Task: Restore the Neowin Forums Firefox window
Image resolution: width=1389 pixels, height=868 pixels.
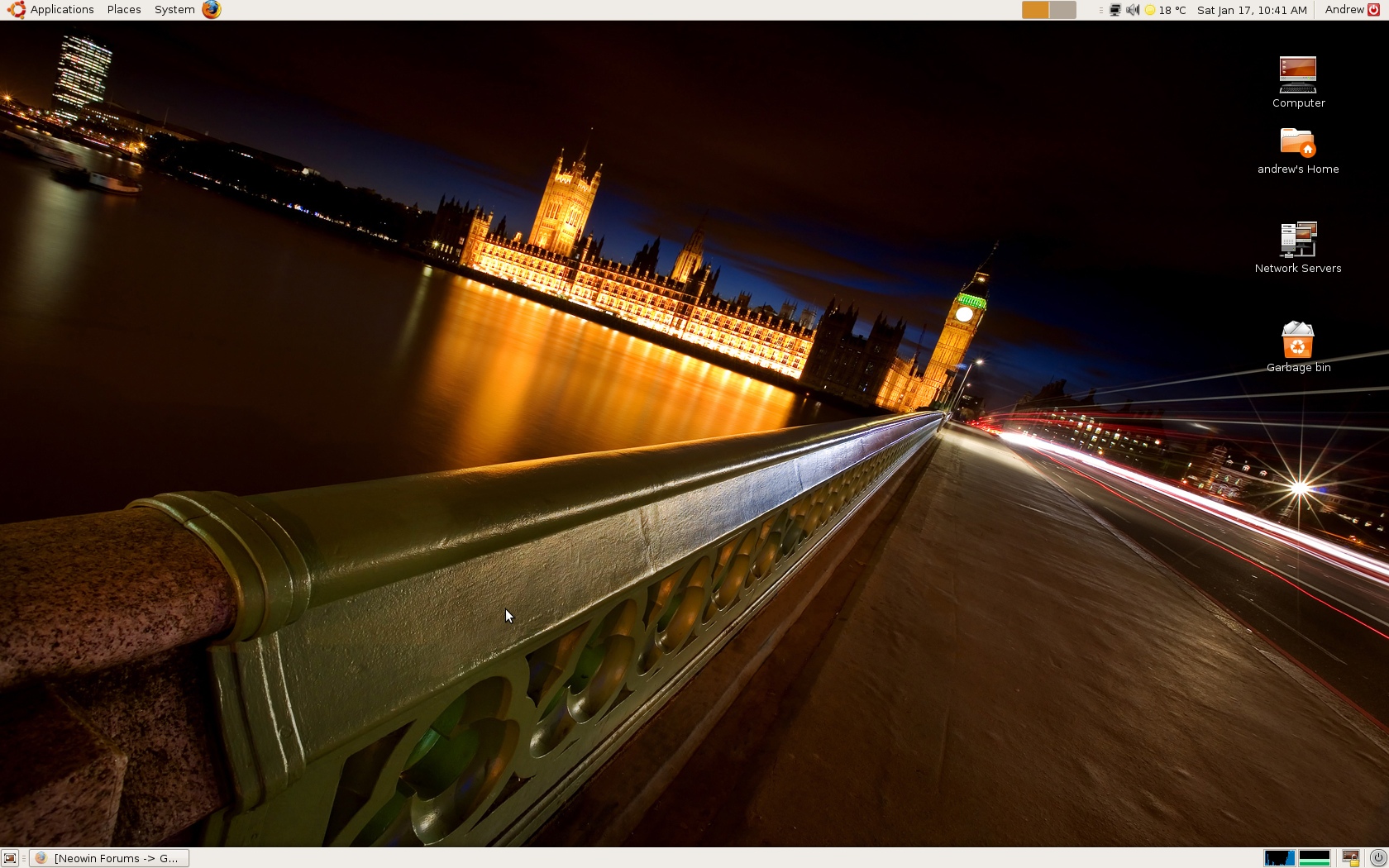Action: 109,858
